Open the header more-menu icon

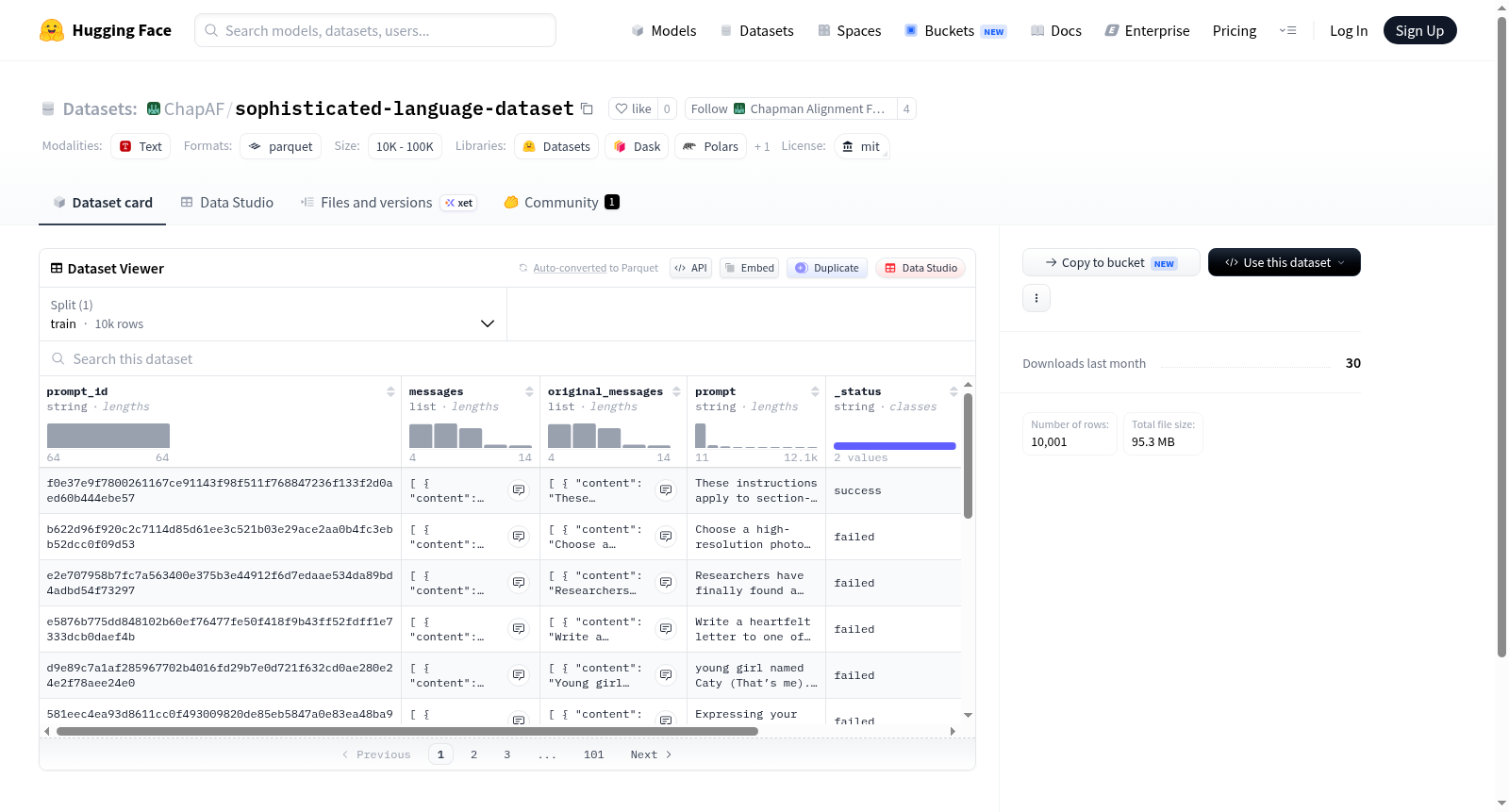[x=1287, y=30]
